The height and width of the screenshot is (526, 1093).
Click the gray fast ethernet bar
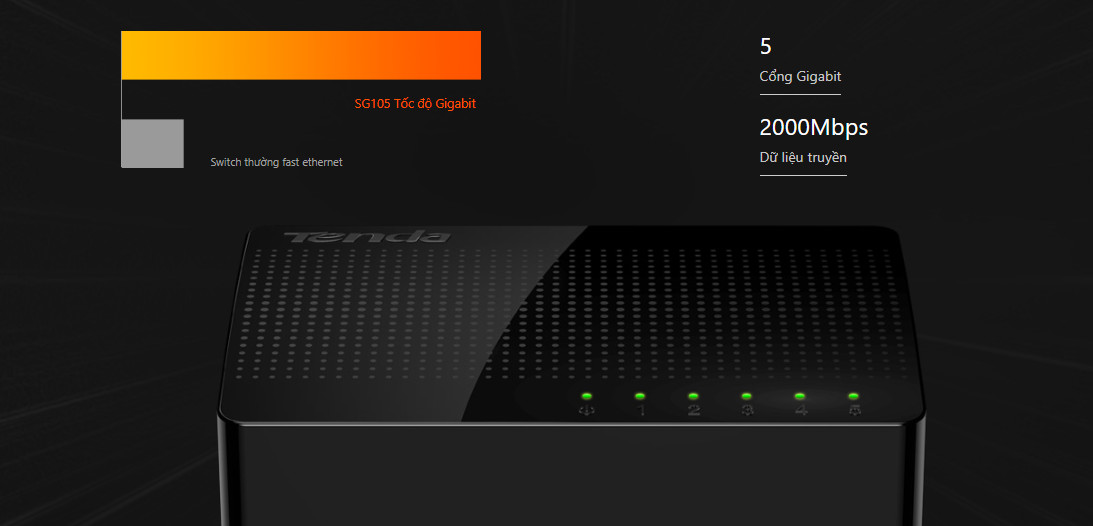153,144
